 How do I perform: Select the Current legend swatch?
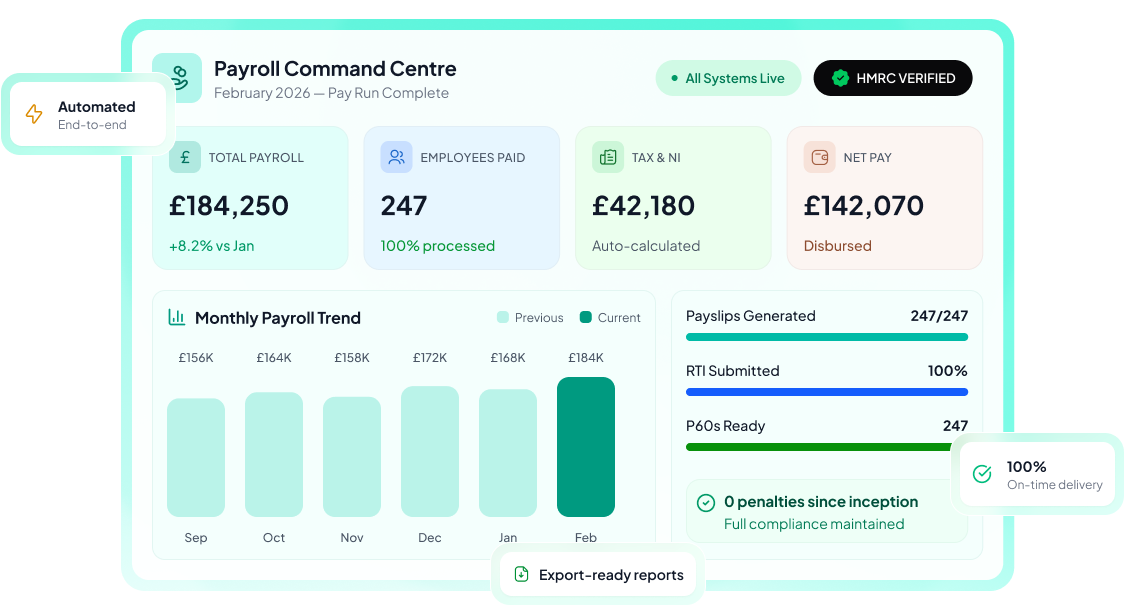click(586, 317)
